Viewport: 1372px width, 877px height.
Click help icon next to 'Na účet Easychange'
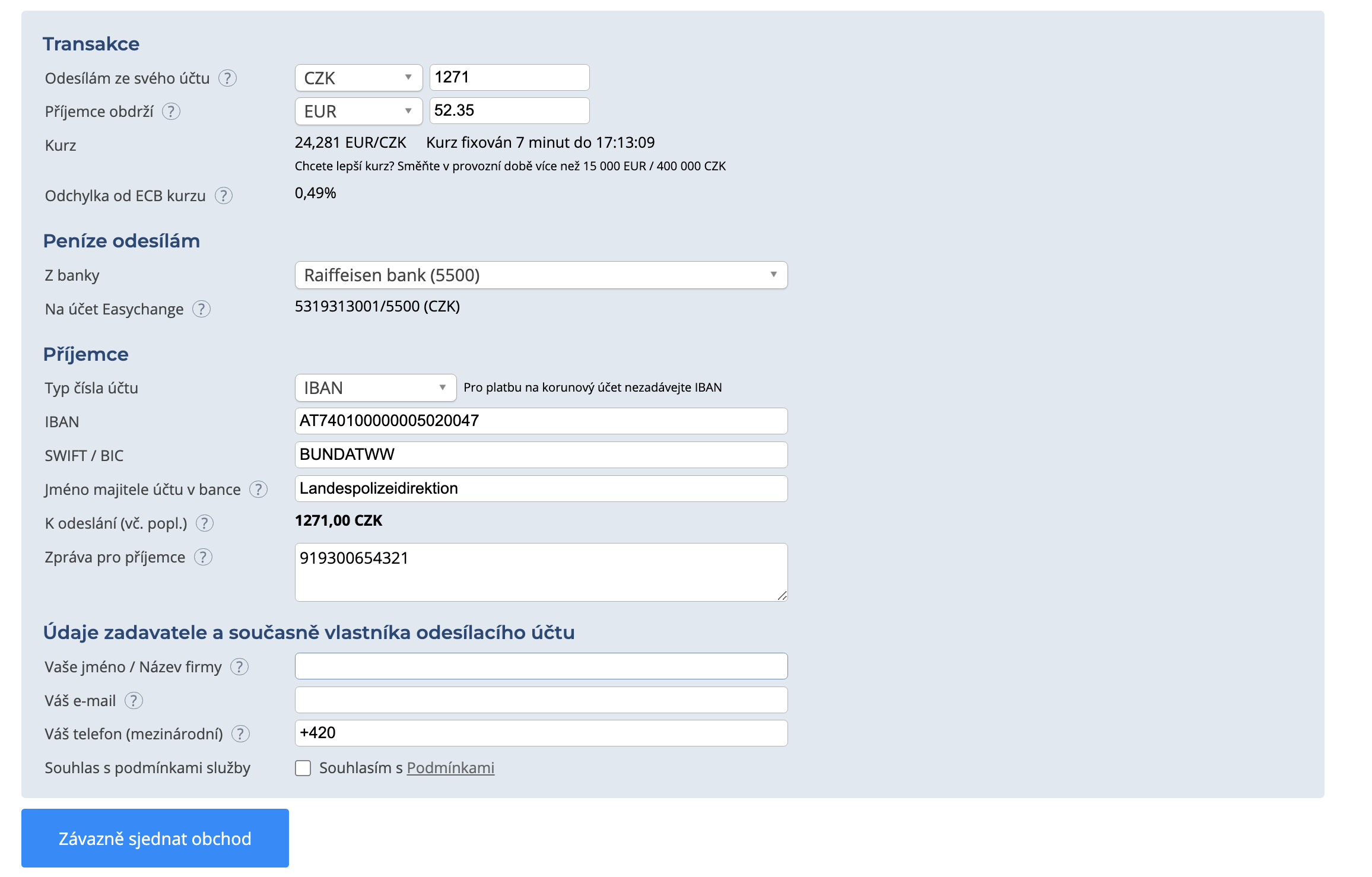coord(202,309)
